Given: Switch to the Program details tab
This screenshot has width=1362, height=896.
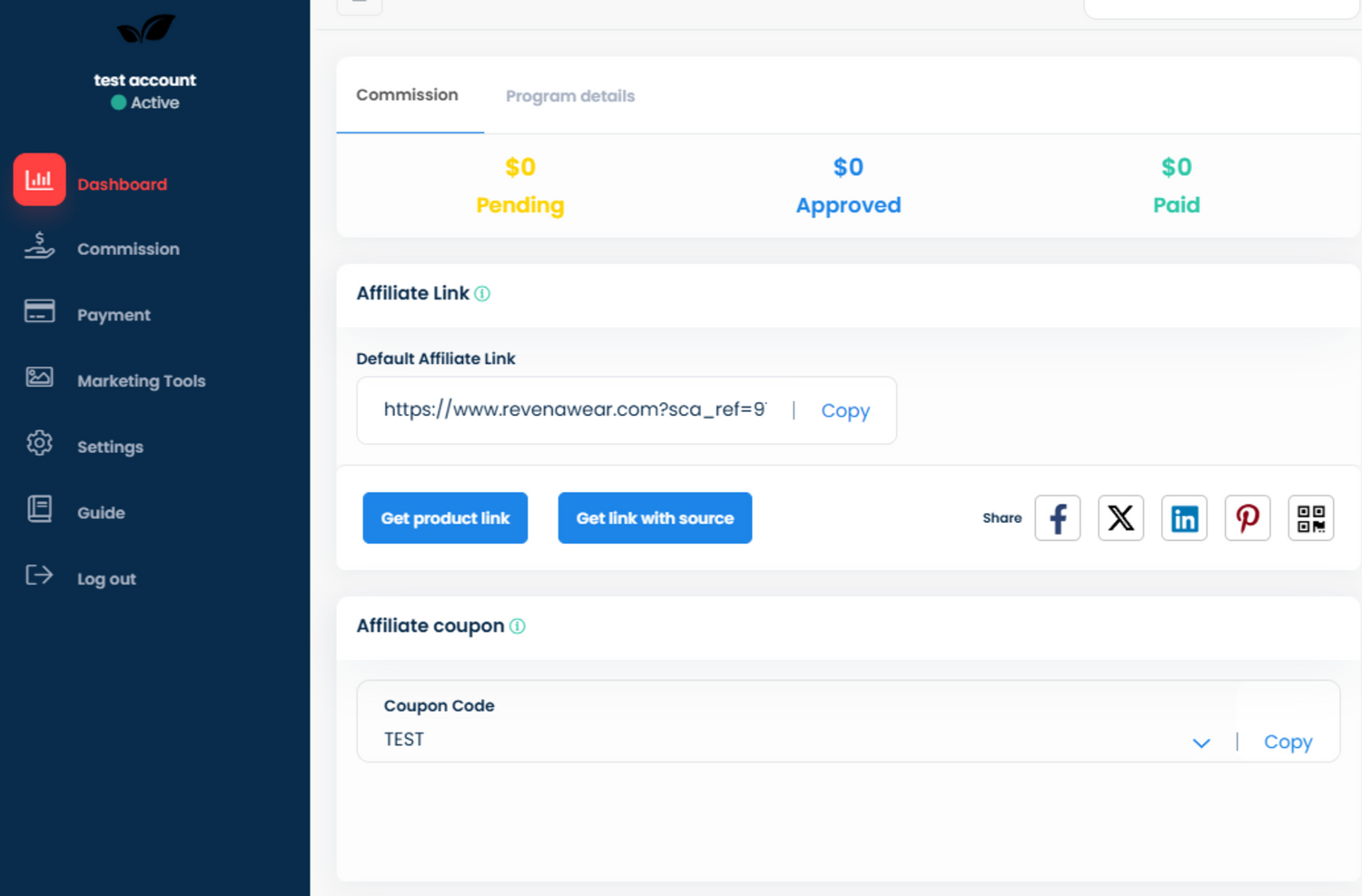Looking at the screenshot, I should click(569, 96).
